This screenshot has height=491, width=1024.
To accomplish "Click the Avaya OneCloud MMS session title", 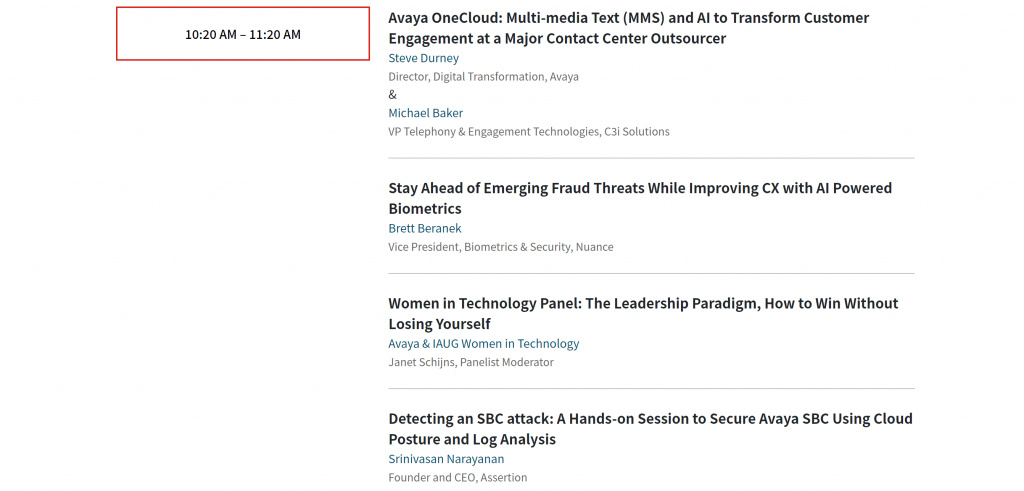I will 628,28.
